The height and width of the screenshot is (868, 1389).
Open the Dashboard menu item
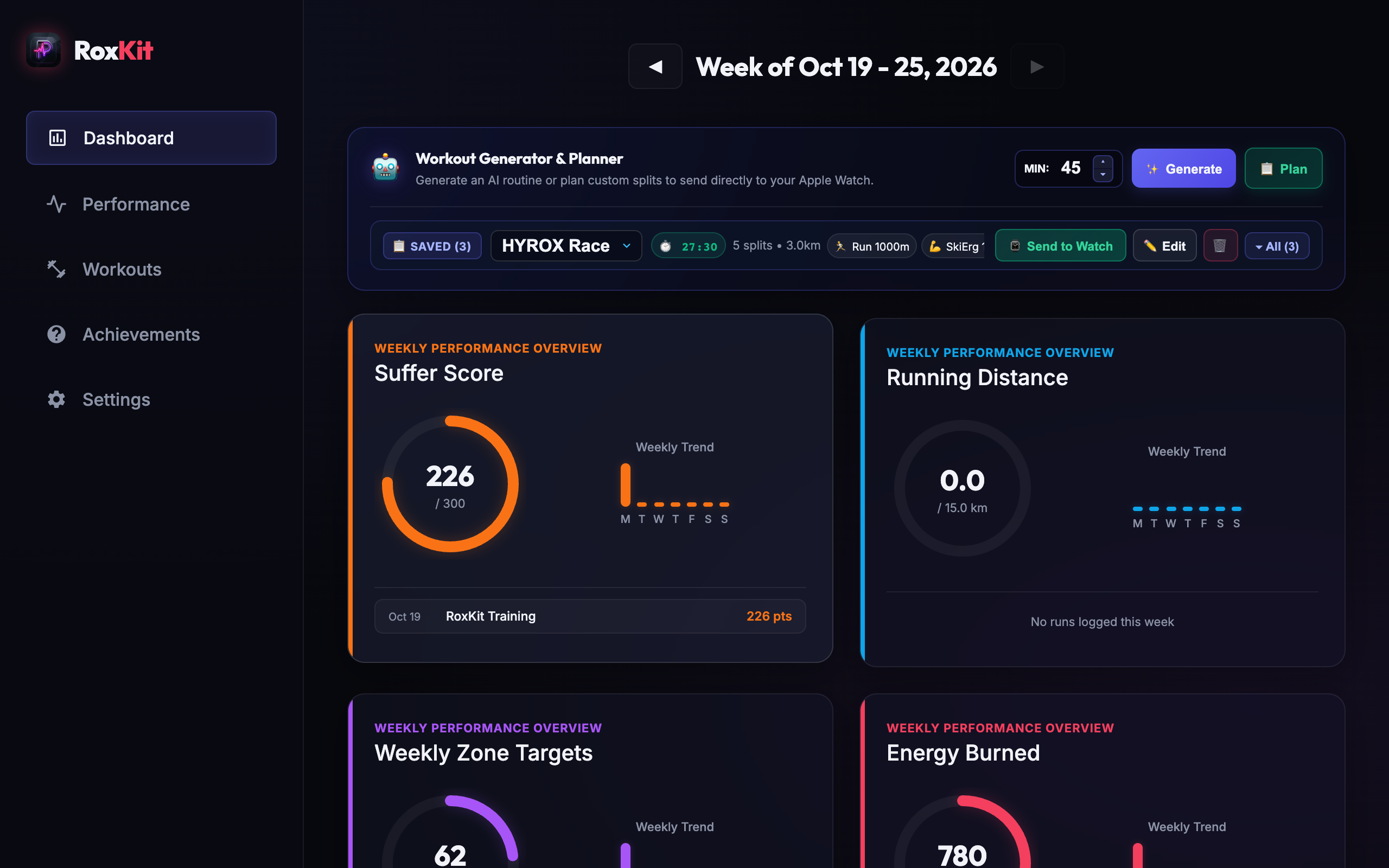tap(151, 138)
